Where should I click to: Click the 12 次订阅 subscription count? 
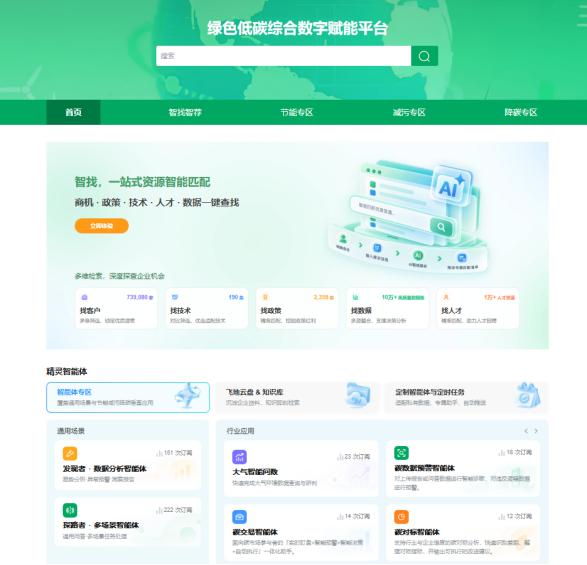point(515,517)
